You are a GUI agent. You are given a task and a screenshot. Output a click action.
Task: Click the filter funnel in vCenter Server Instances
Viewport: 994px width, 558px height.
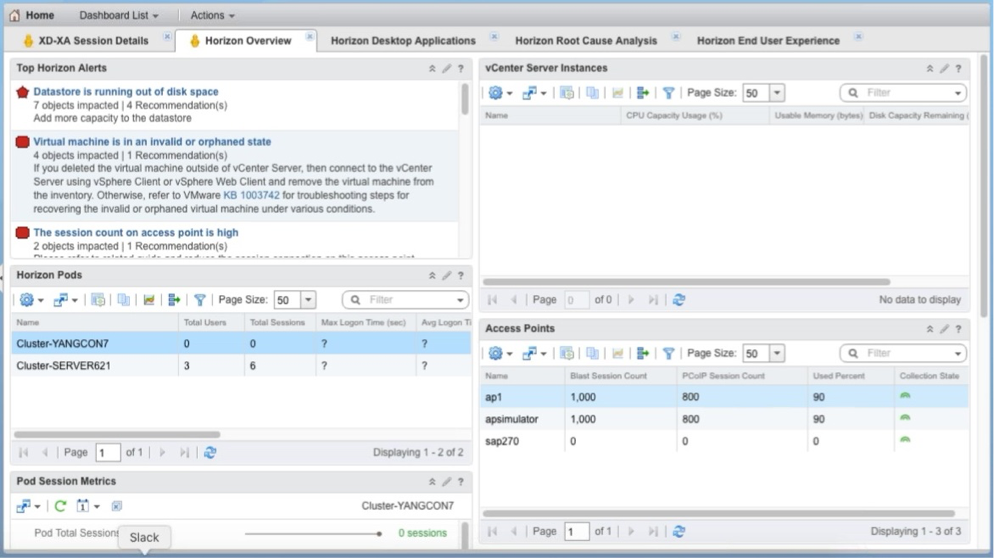[x=668, y=93]
